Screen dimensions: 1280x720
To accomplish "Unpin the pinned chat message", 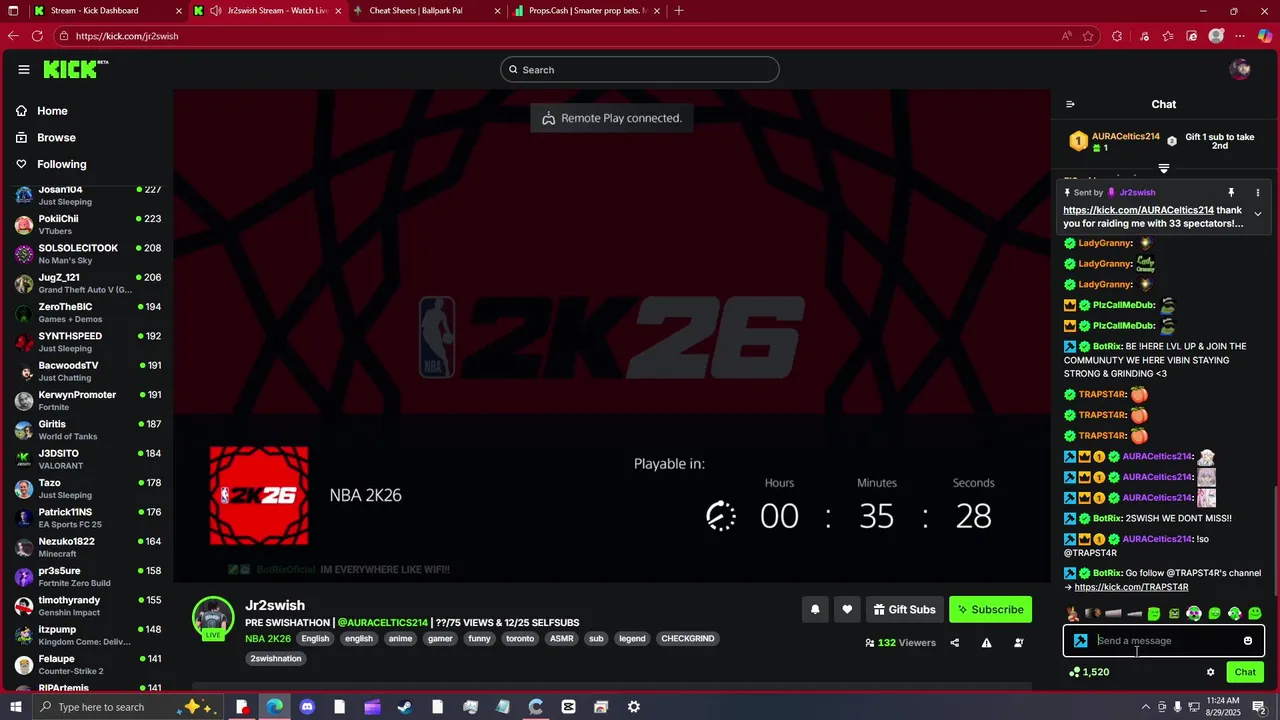I will point(1231,192).
